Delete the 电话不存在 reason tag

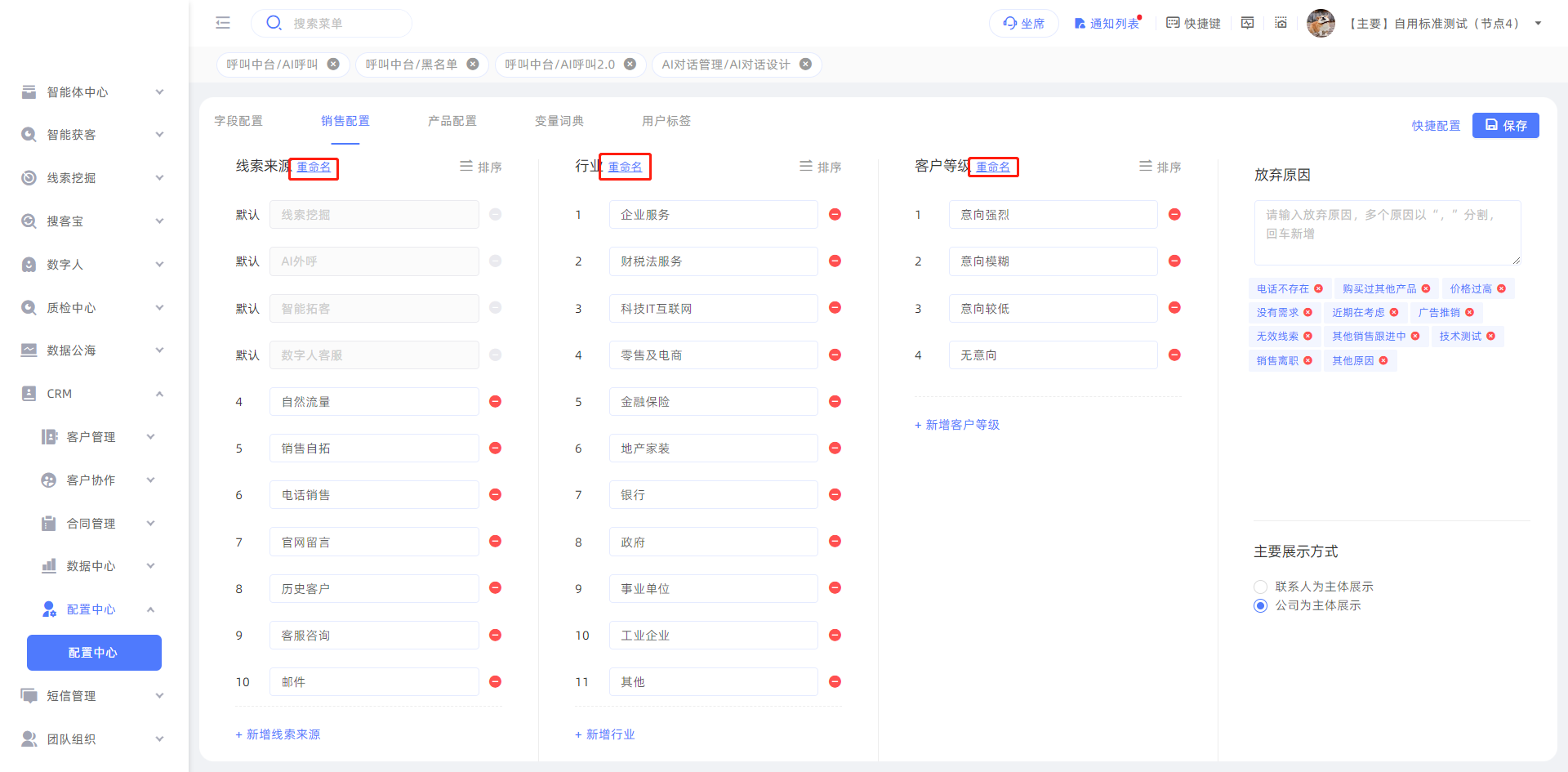(x=1319, y=288)
